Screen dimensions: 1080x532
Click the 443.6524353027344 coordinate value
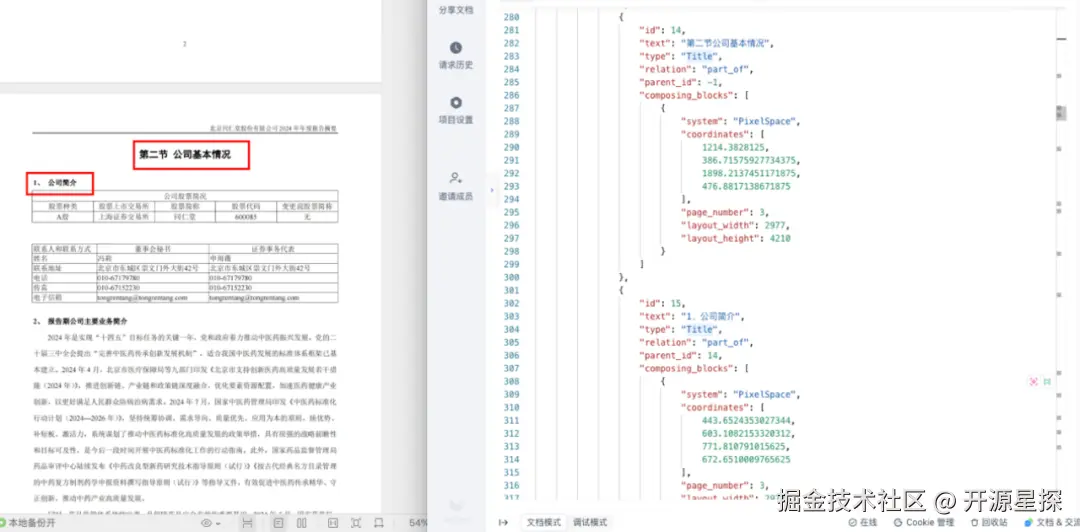748,421
